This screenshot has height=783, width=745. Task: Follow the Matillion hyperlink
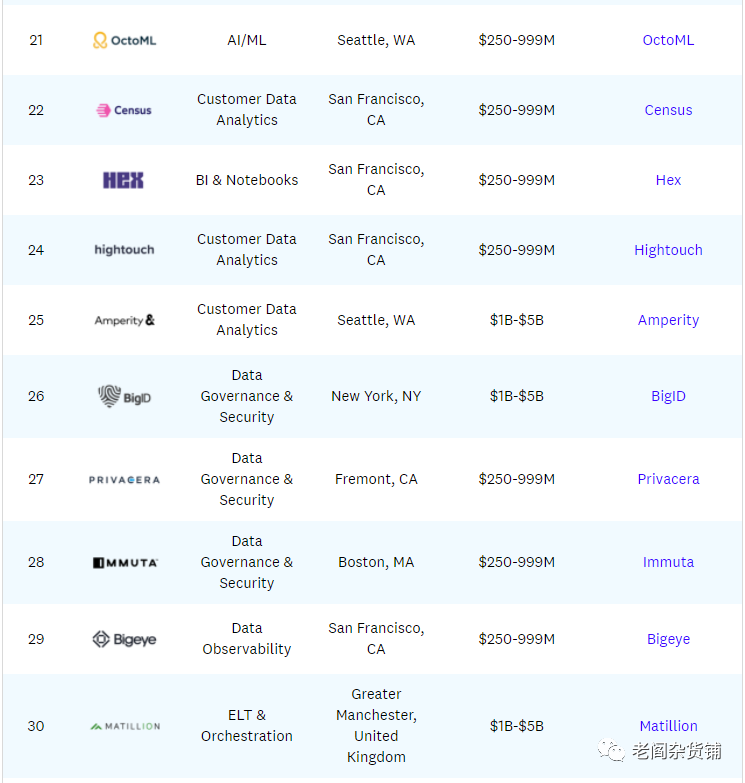(668, 726)
